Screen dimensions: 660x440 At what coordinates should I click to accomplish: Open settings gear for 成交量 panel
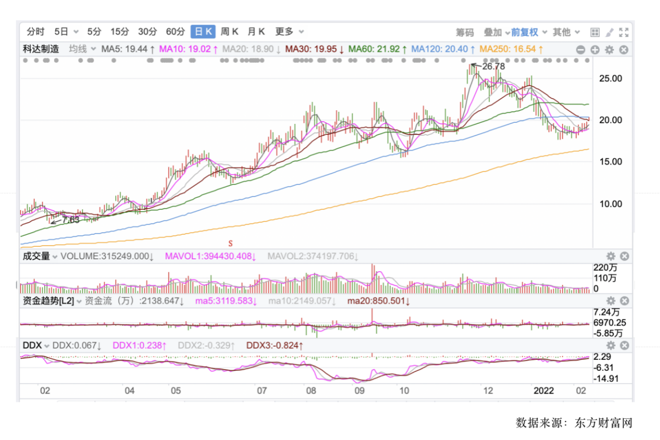point(610,256)
